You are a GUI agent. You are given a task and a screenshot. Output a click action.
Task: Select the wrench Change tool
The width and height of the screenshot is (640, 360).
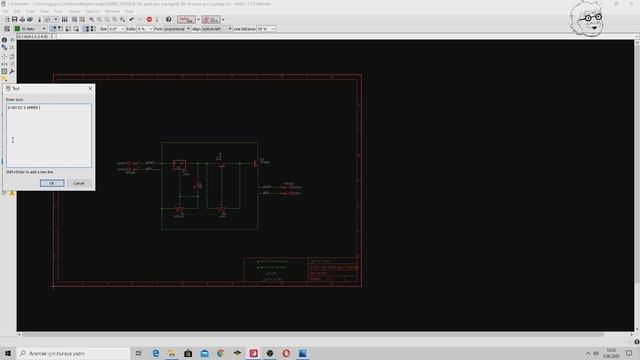[x=12, y=71]
